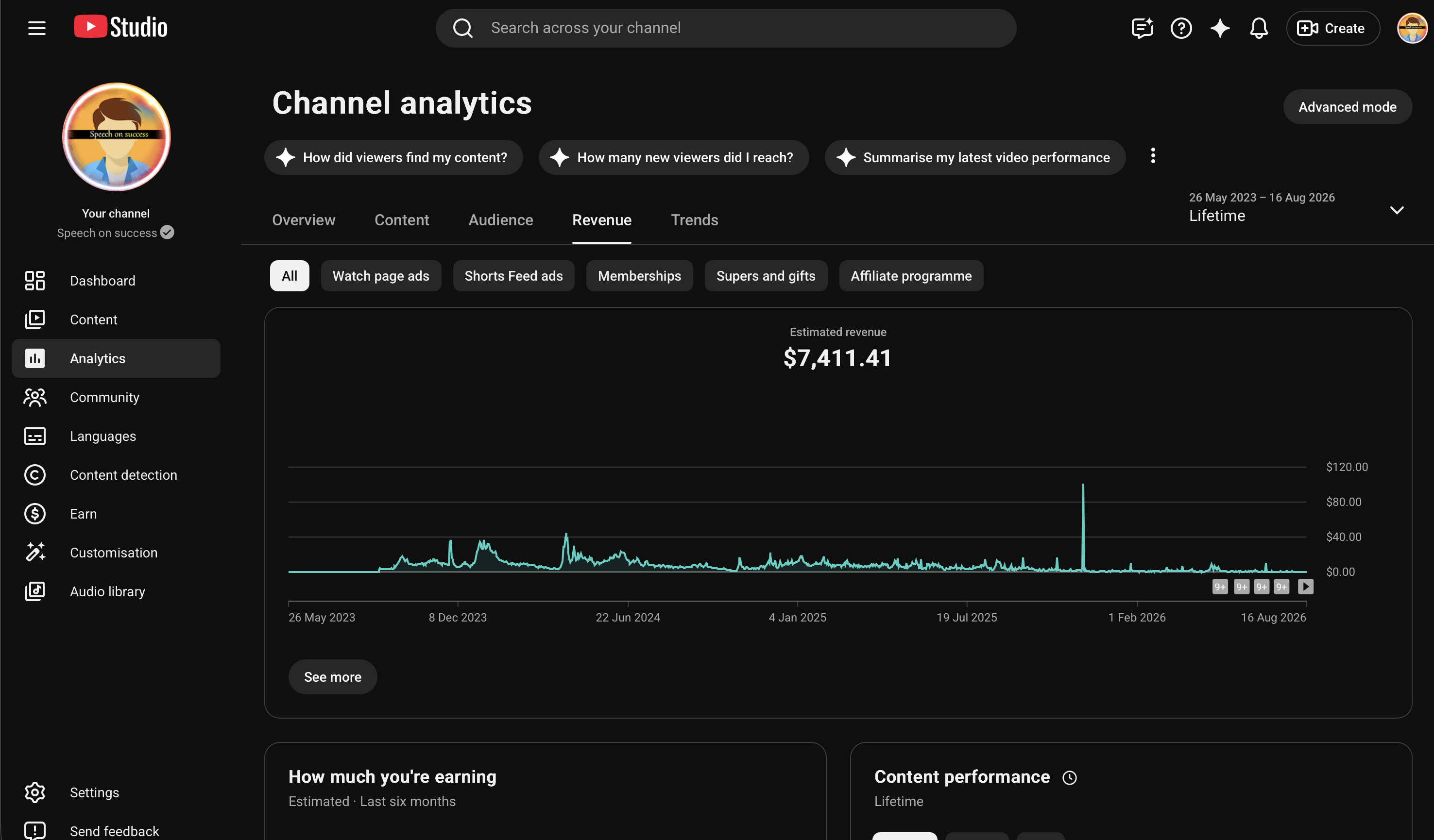The height and width of the screenshot is (840, 1434).
Task: Click the Advanced mode button
Action: pos(1347,107)
